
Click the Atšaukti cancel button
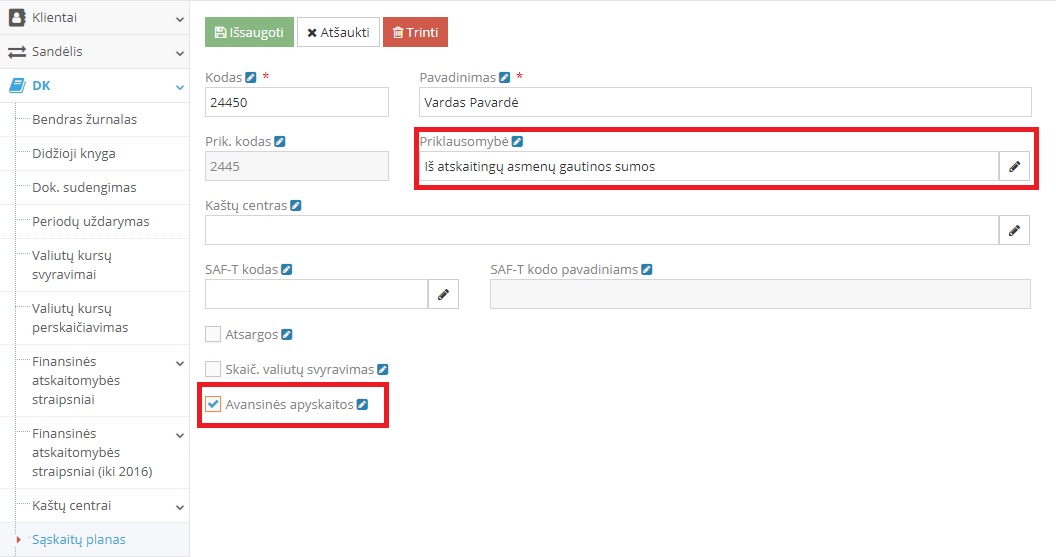point(338,32)
